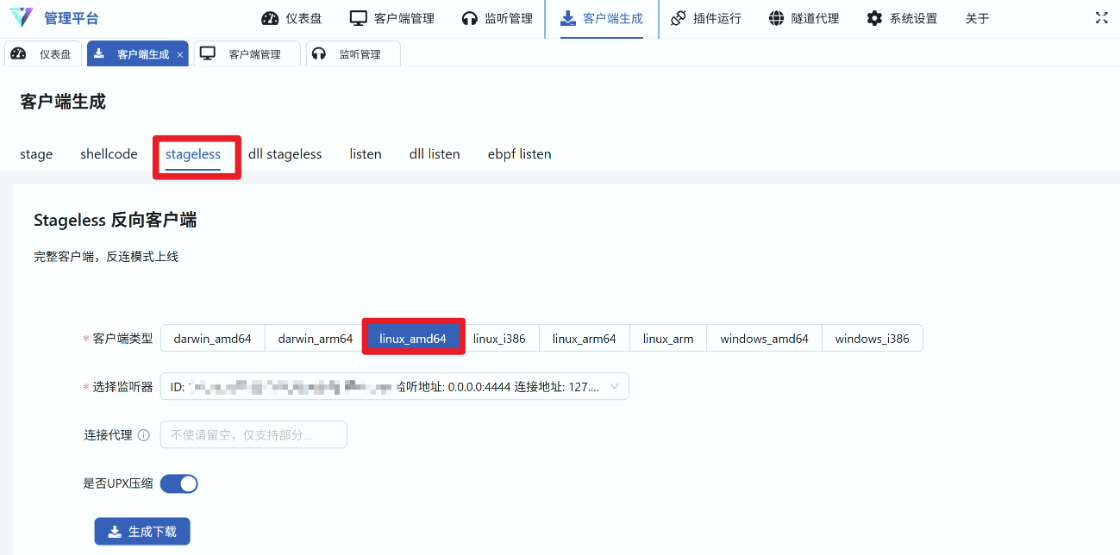The width and height of the screenshot is (1120, 555).
Task: Click the 客户端生成 download icon in top menu
Action: click(x=568, y=19)
